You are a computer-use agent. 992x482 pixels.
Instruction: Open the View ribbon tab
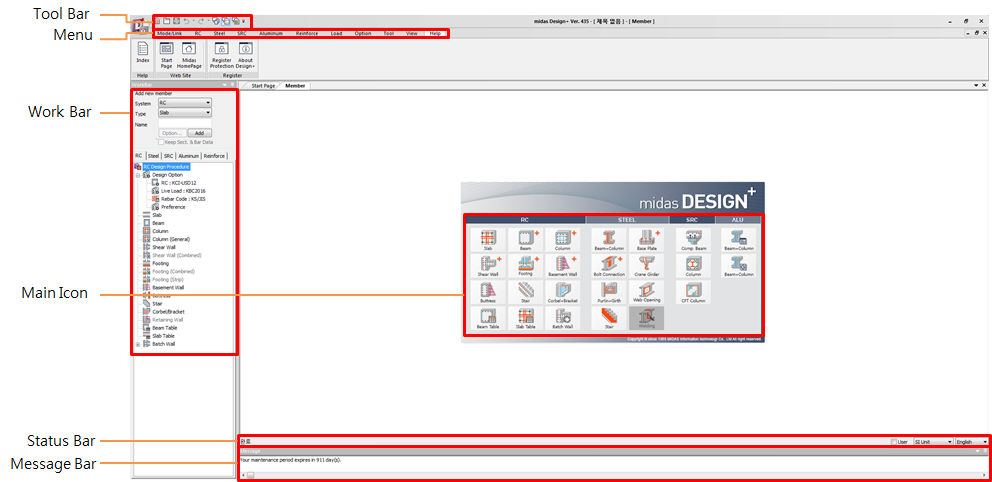(x=412, y=33)
